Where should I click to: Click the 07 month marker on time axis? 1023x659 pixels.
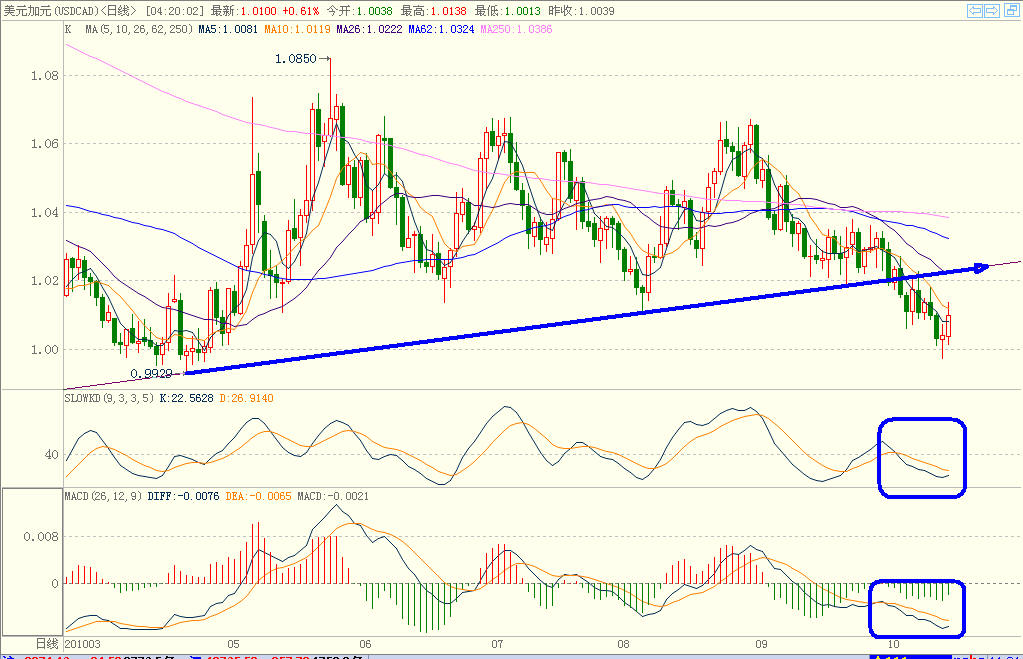click(497, 644)
